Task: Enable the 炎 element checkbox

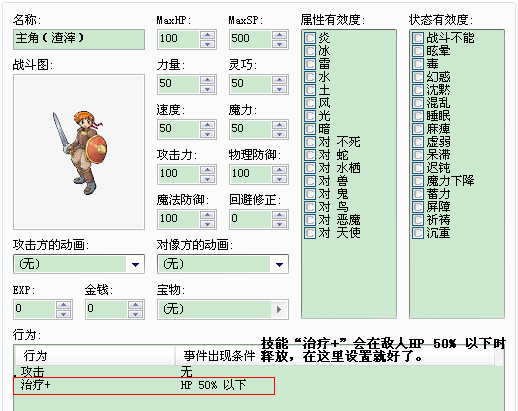Action: click(310, 38)
